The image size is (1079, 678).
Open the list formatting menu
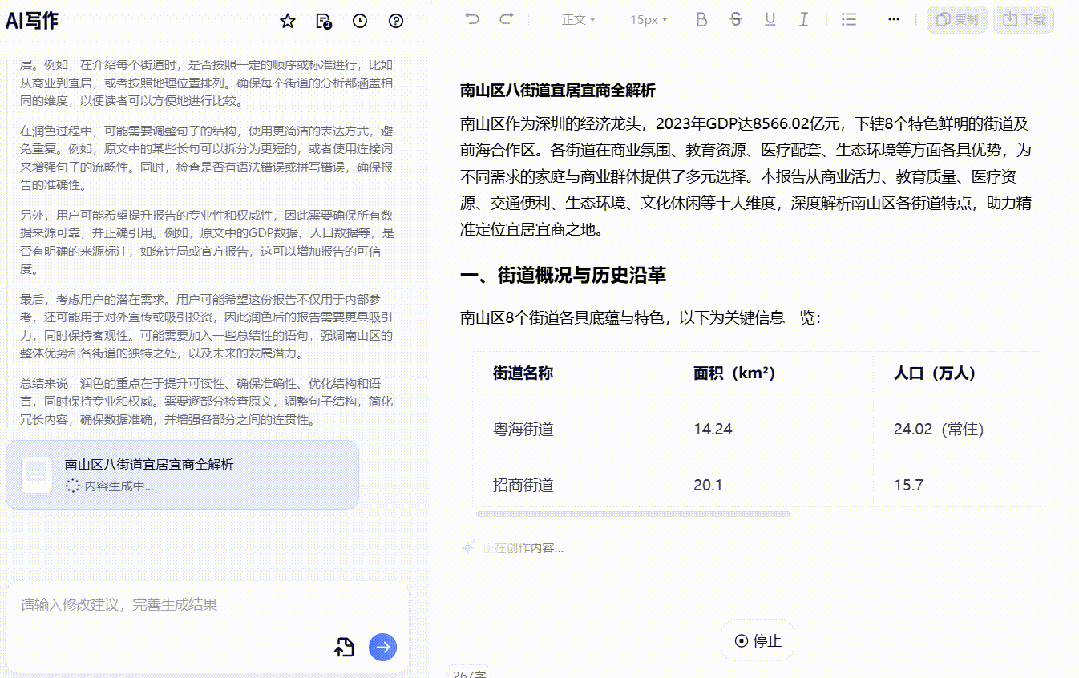click(849, 19)
